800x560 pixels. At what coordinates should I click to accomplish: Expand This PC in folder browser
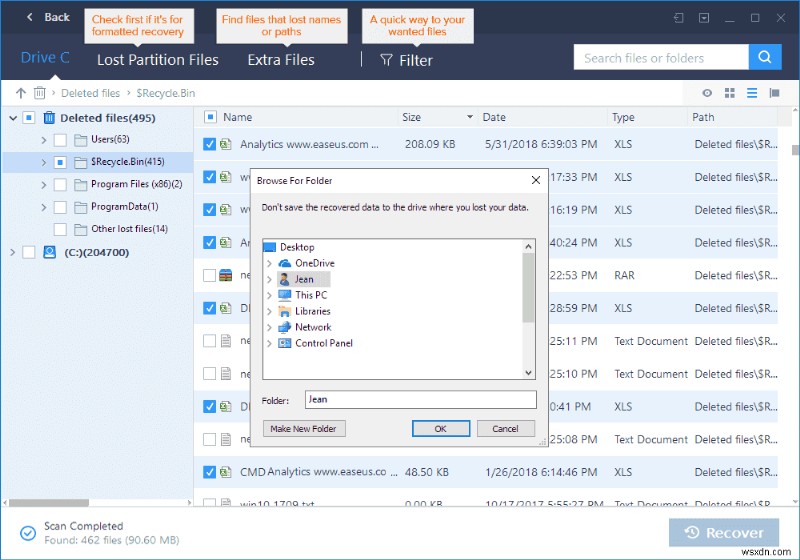[269, 295]
